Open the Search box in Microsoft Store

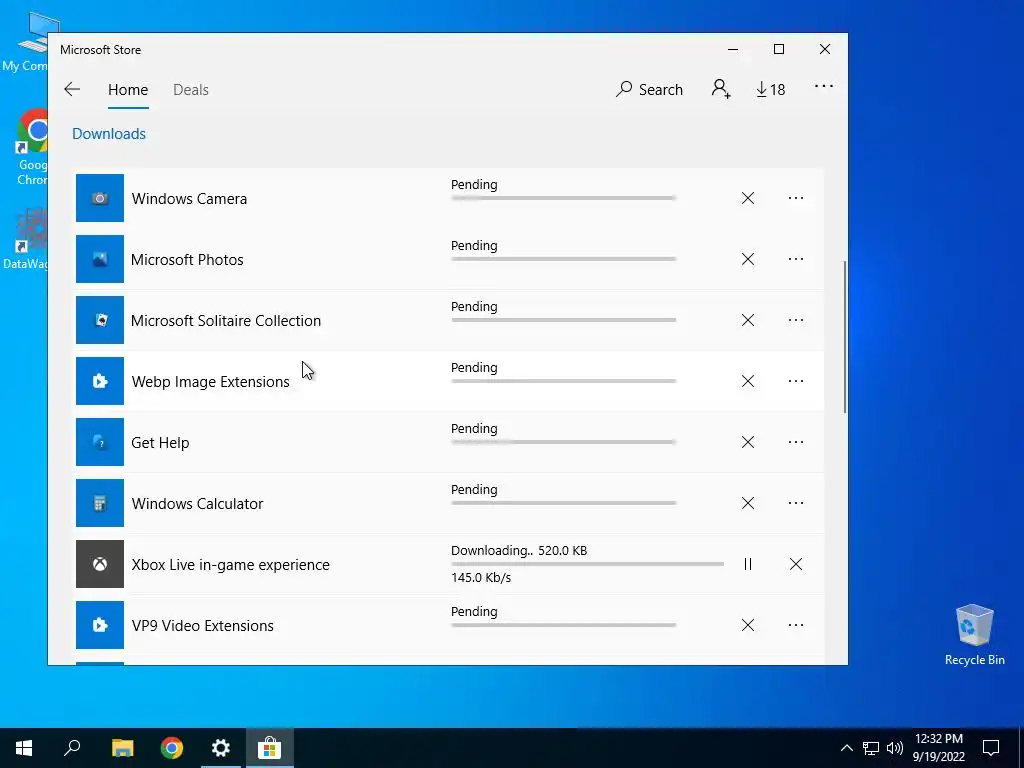649,89
